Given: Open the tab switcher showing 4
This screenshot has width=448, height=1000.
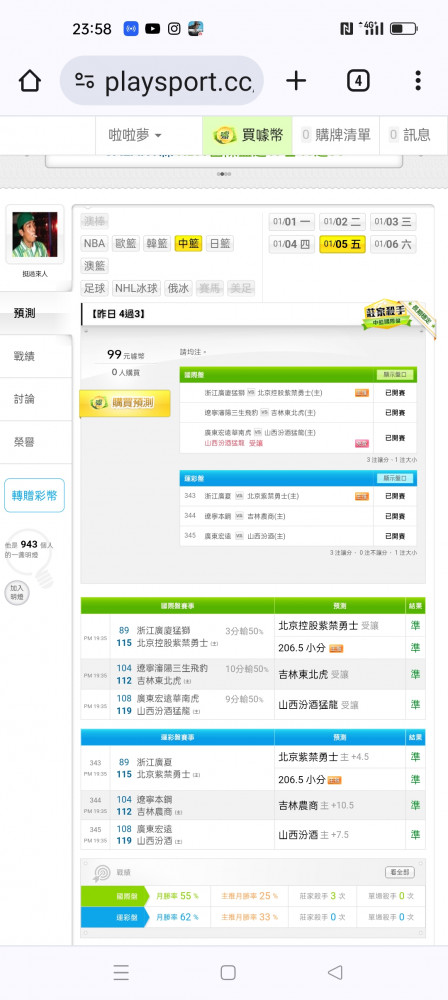Looking at the screenshot, I should (358, 81).
